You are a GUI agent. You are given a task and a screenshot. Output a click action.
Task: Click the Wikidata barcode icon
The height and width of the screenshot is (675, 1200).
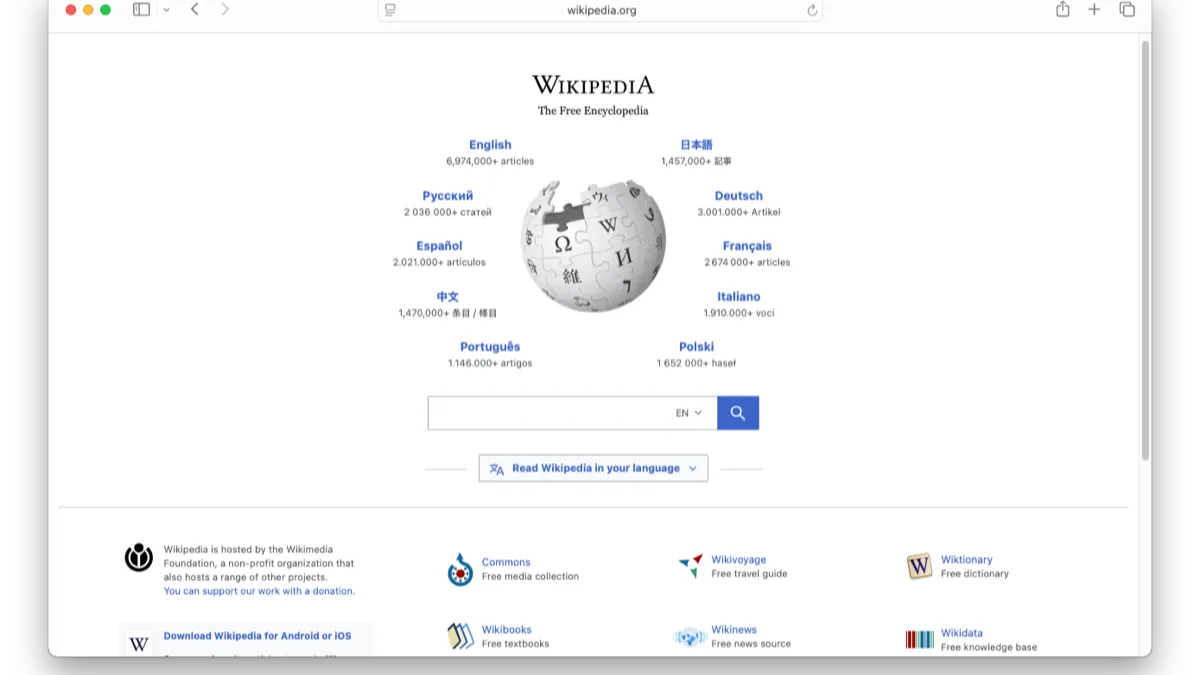coord(920,640)
